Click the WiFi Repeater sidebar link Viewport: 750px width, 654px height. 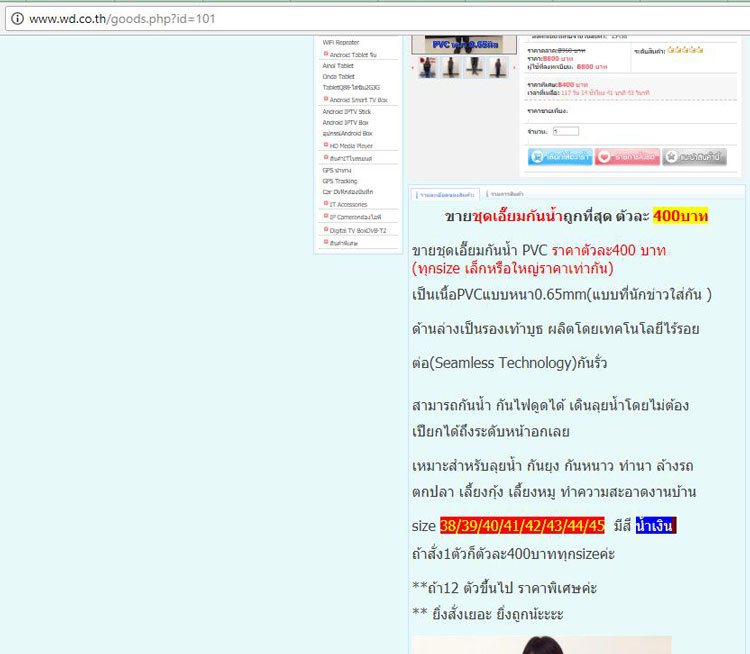(340, 43)
